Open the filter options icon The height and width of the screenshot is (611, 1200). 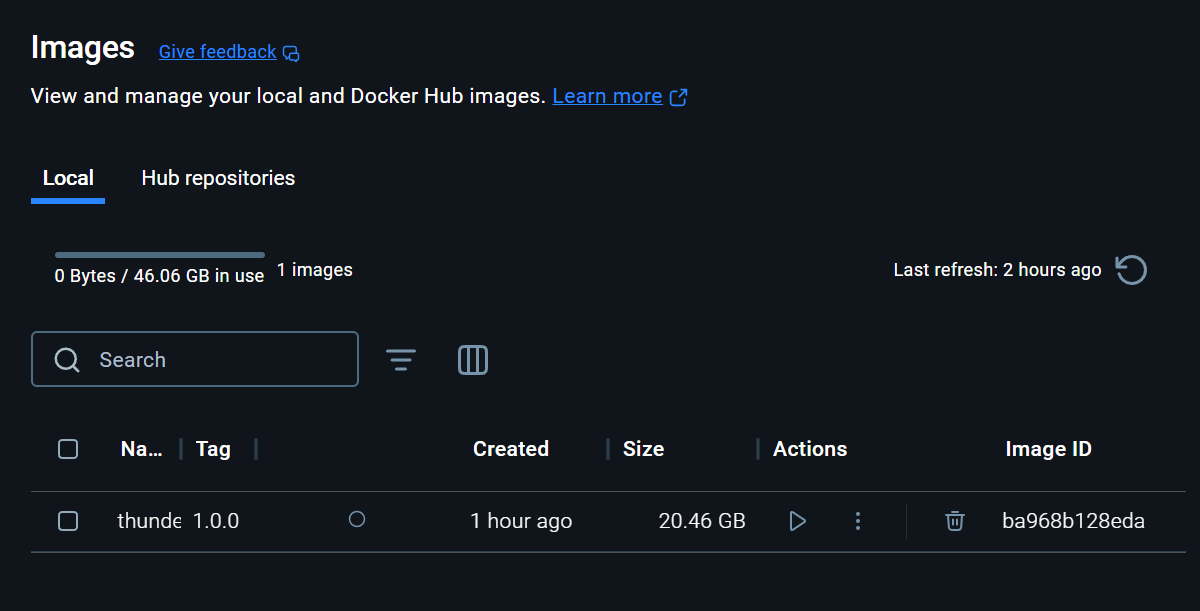tap(401, 359)
